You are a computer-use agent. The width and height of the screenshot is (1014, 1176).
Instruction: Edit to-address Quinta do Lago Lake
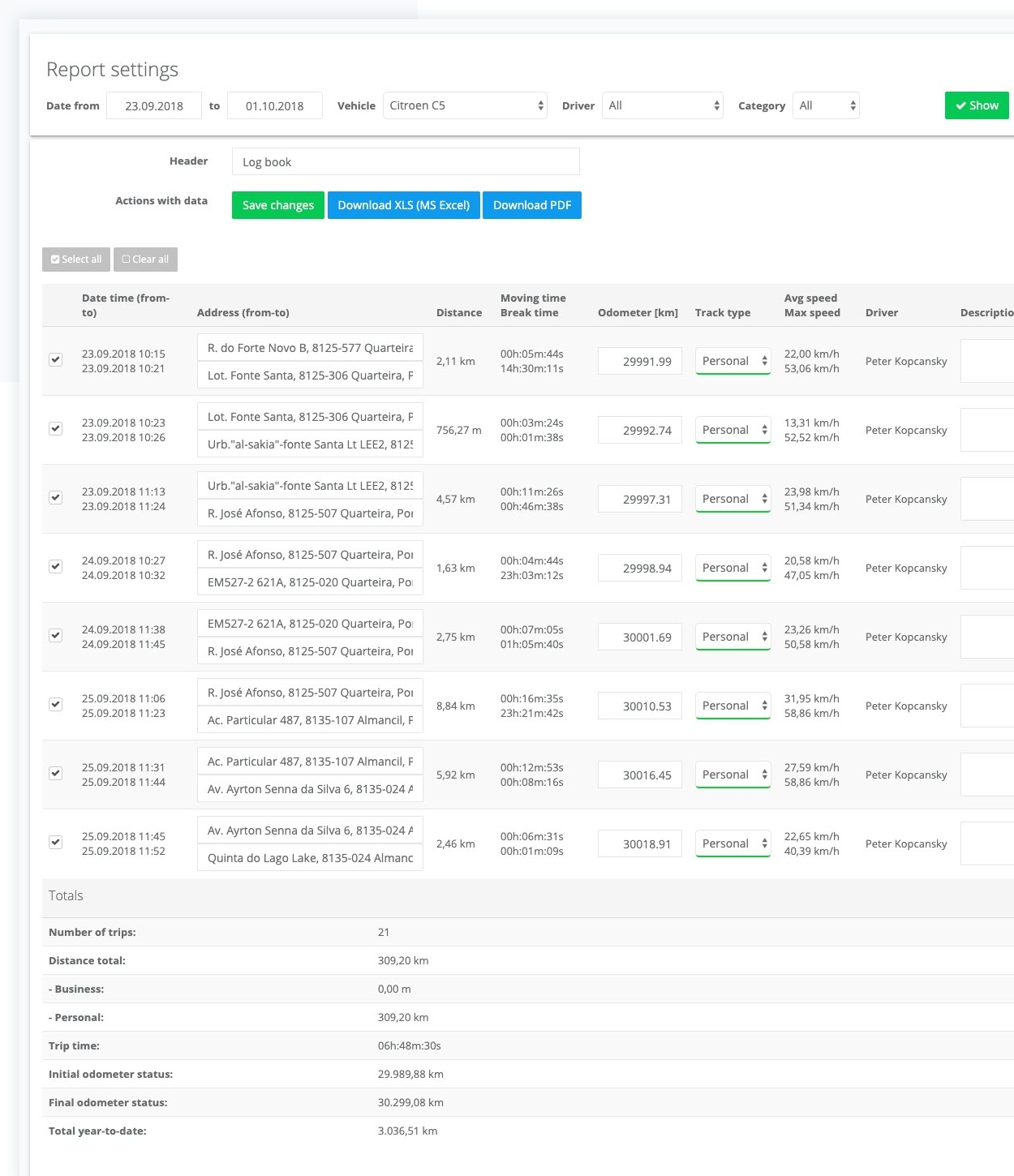(x=310, y=857)
